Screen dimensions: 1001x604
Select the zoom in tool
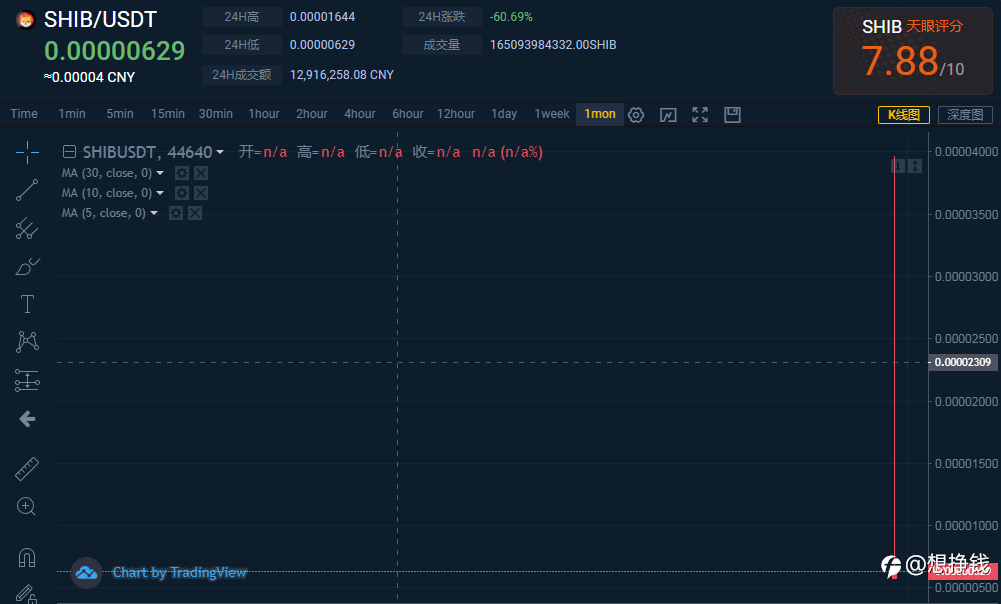pyautogui.click(x=26, y=506)
